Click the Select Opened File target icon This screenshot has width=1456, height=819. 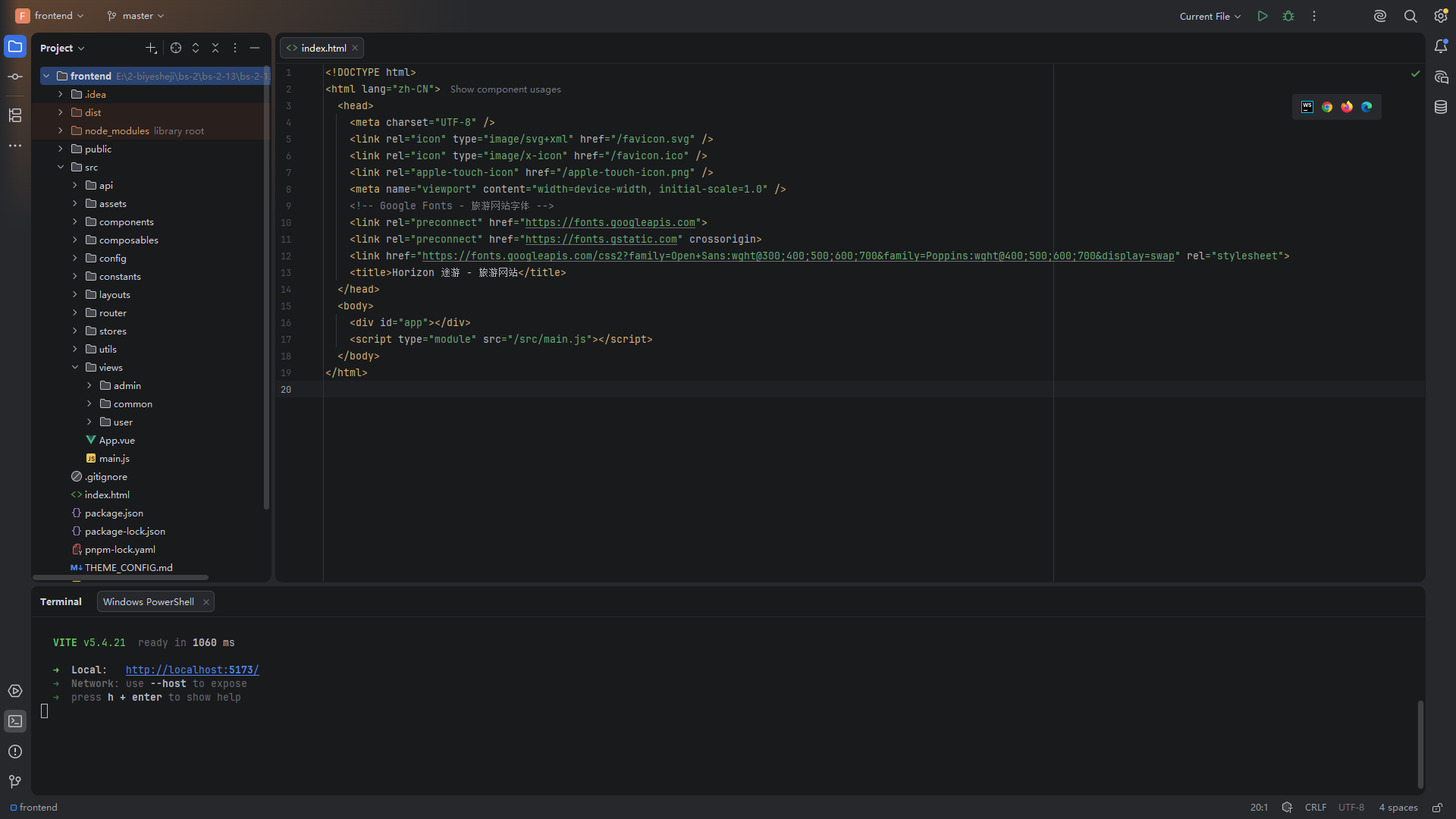point(176,48)
